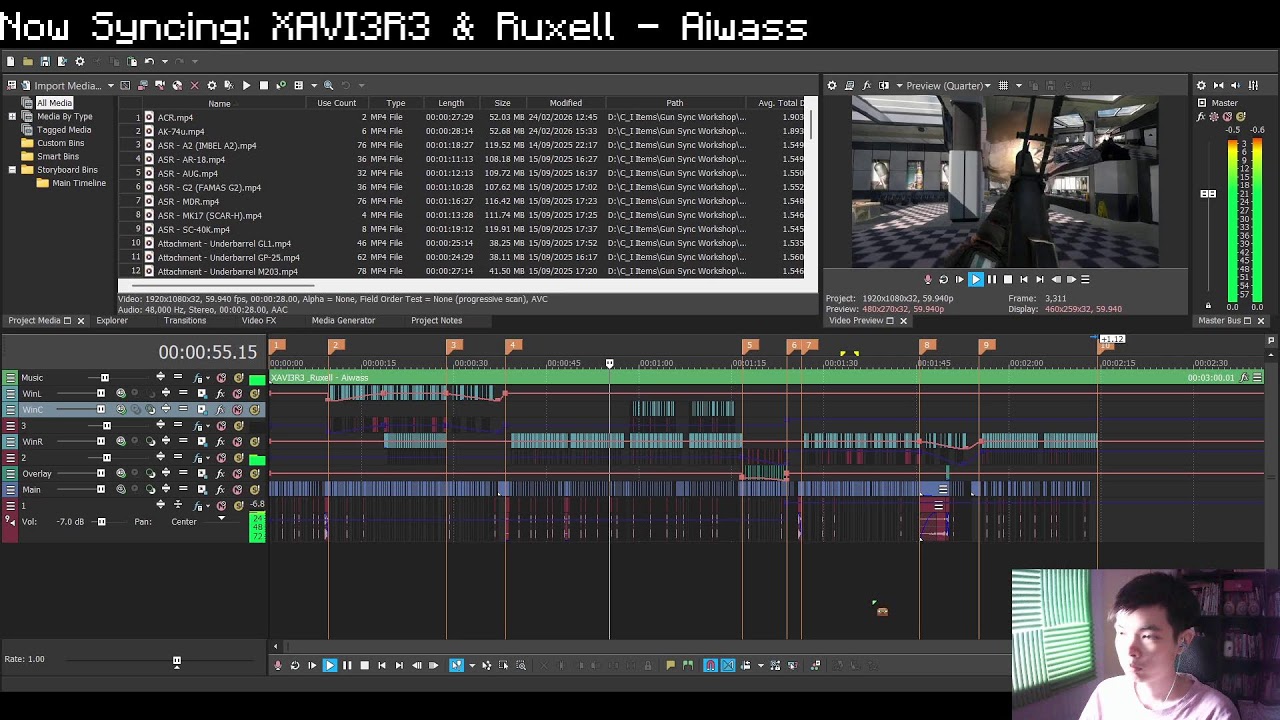Viewport: 1280px width, 720px height.
Task: Save the project with the floppy icon
Action: [x=45, y=62]
